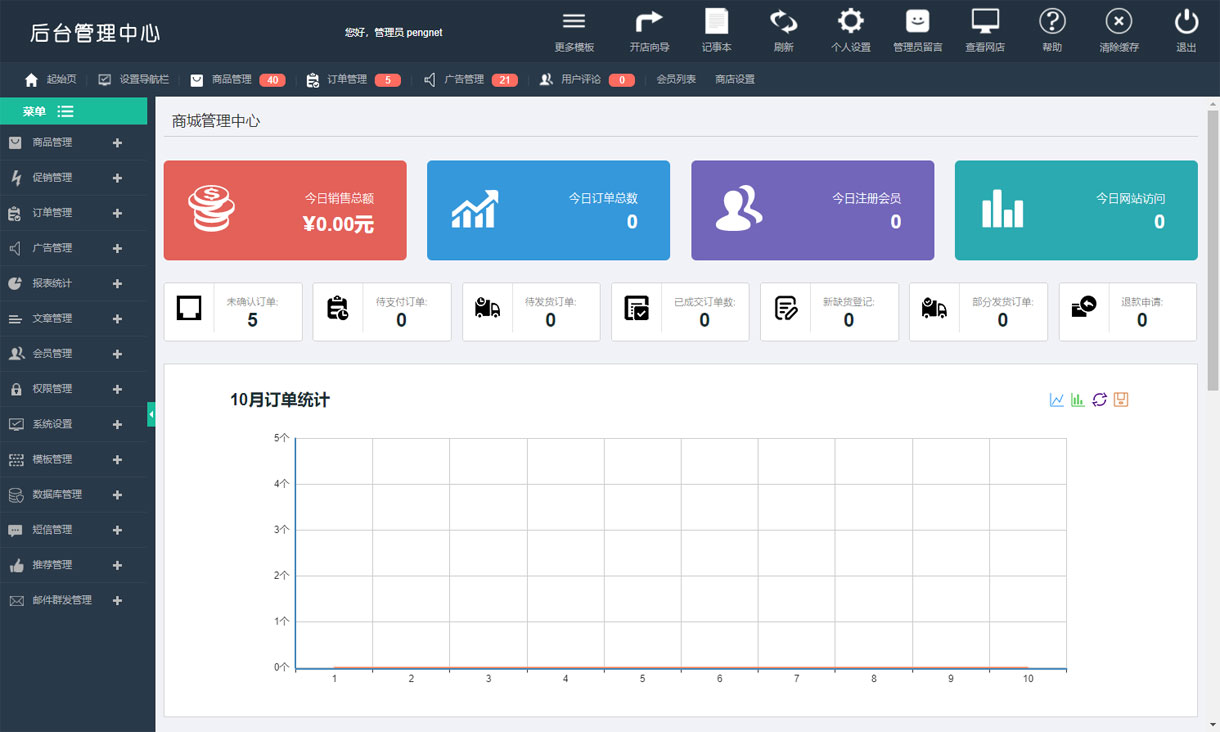Expand 邮件群发管理 plus in sidebar
This screenshot has width=1220, height=732.
(117, 601)
